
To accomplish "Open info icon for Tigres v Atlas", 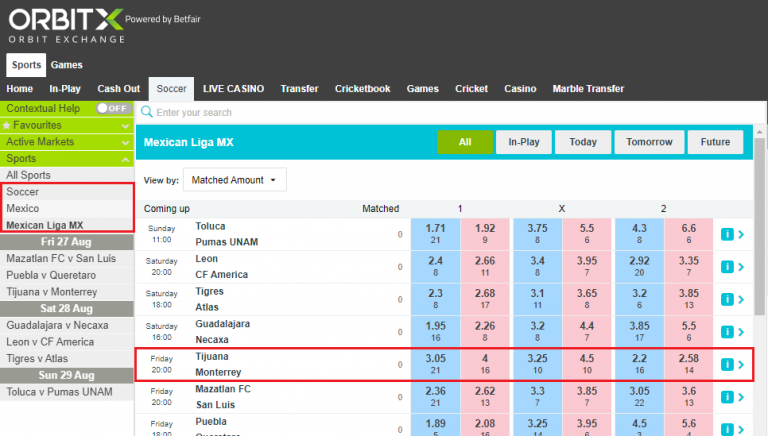I will [x=727, y=299].
